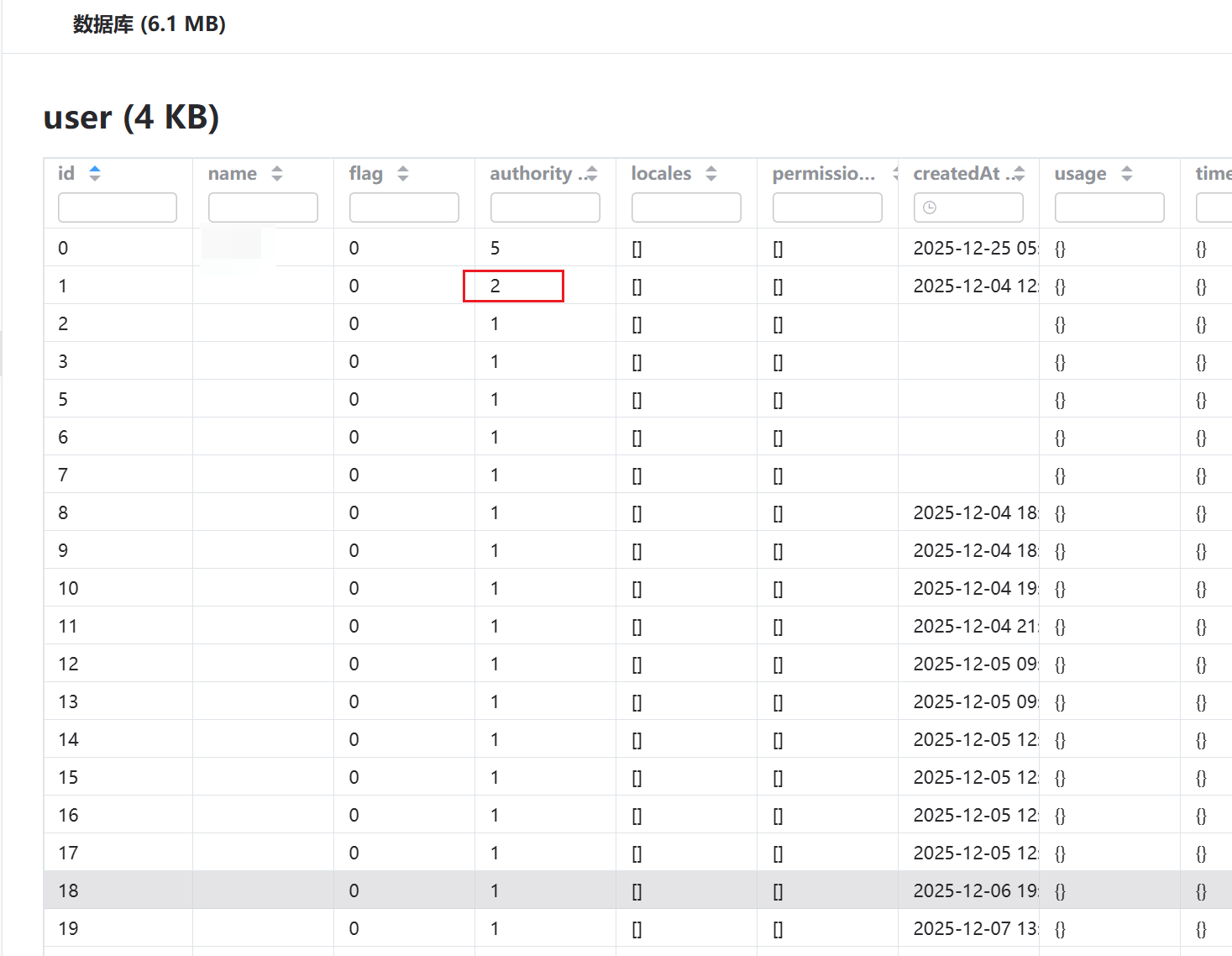
Task: Click sort arrows next to name header
Action: click(x=277, y=174)
